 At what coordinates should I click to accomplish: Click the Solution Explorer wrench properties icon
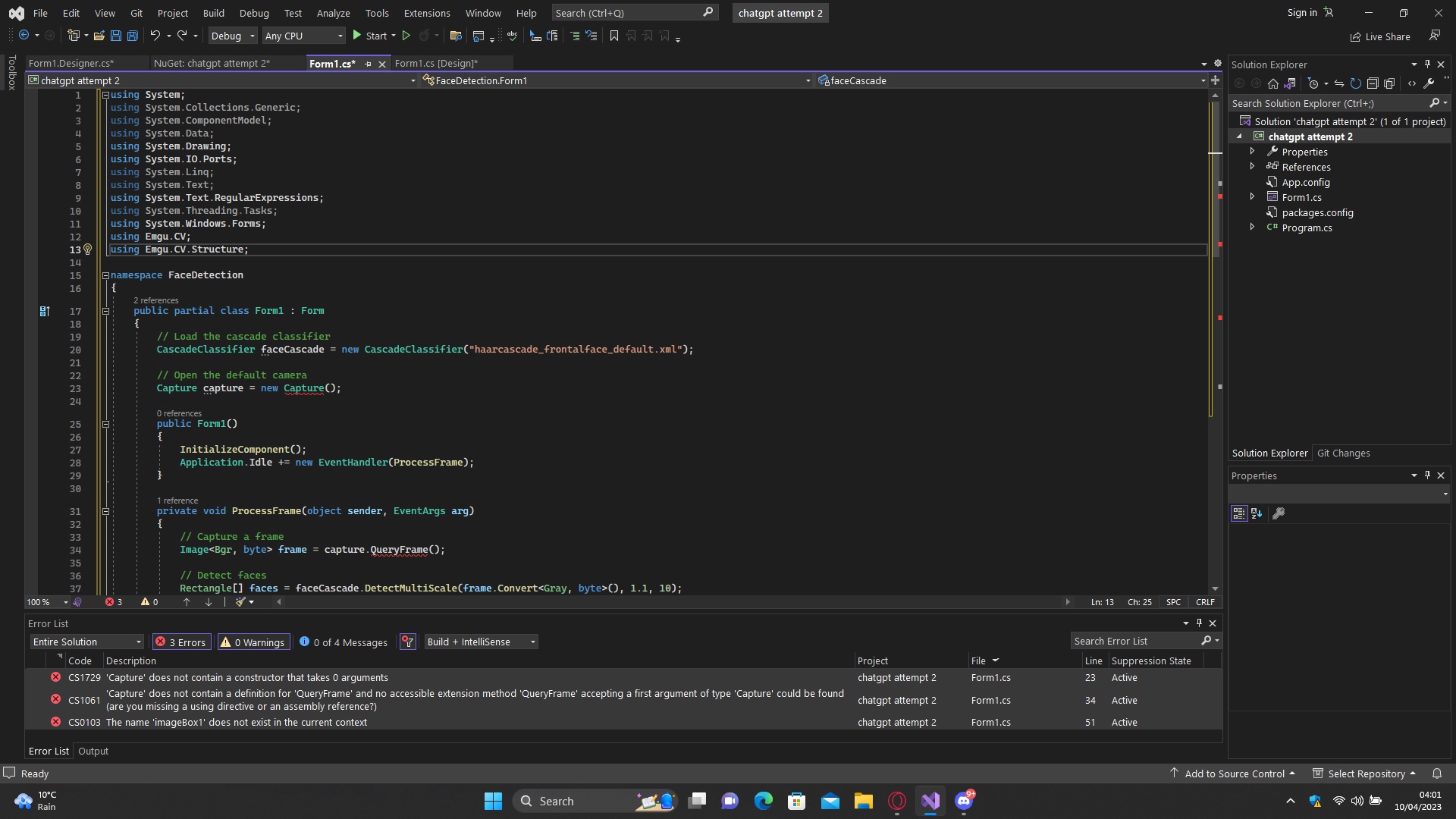(x=1429, y=84)
